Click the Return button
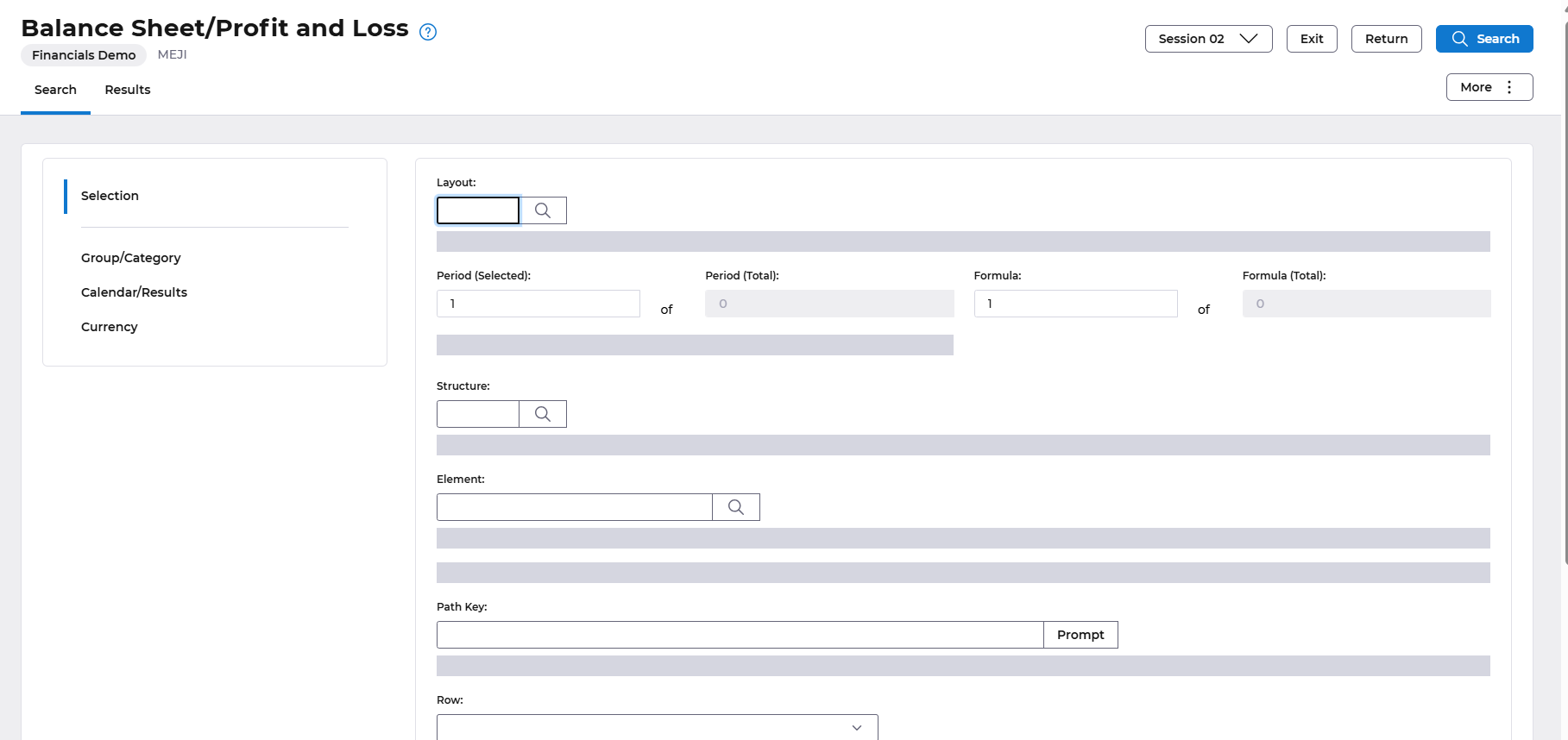Image resolution: width=1568 pixels, height=740 pixels. click(1386, 39)
